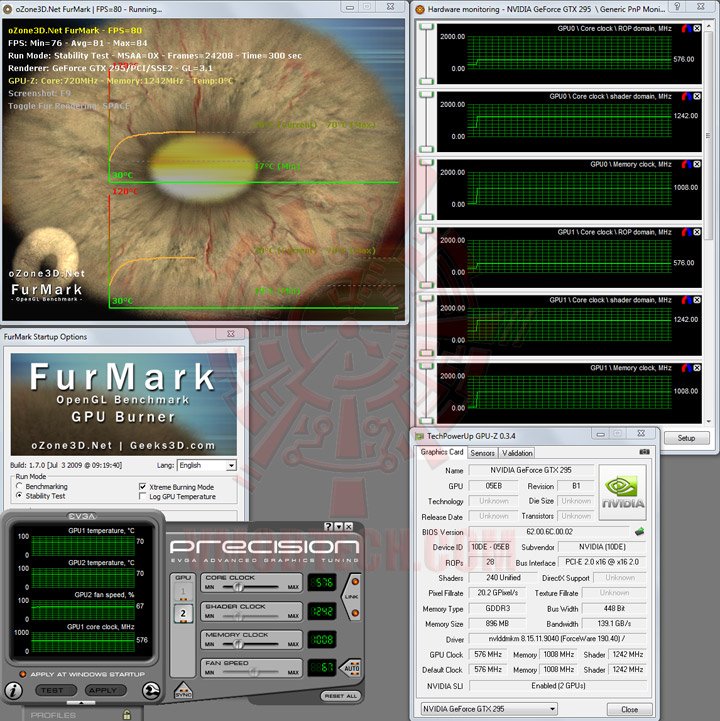720x721 pixels.
Task: Click the Core Clock slider handle
Action: tap(238, 587)
